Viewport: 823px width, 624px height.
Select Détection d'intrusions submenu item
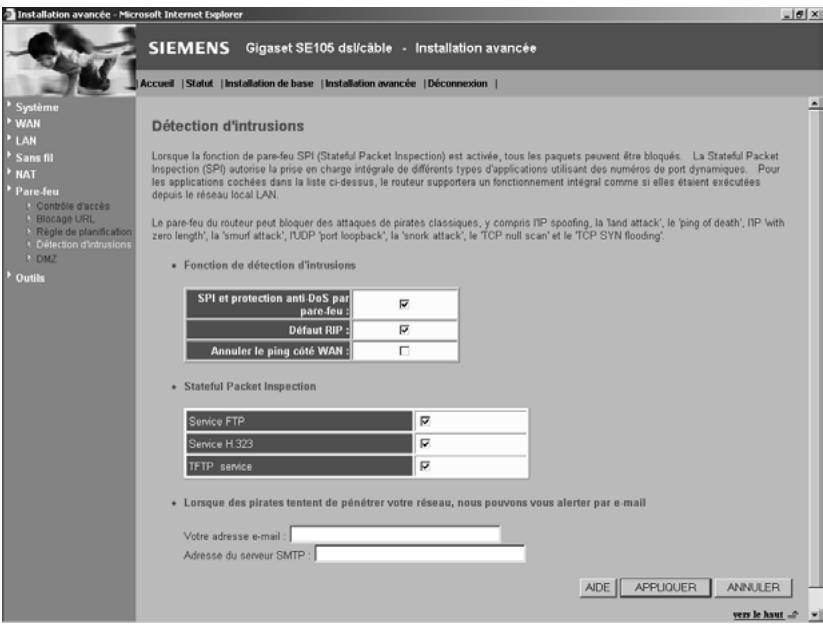[x=83, y=245]
